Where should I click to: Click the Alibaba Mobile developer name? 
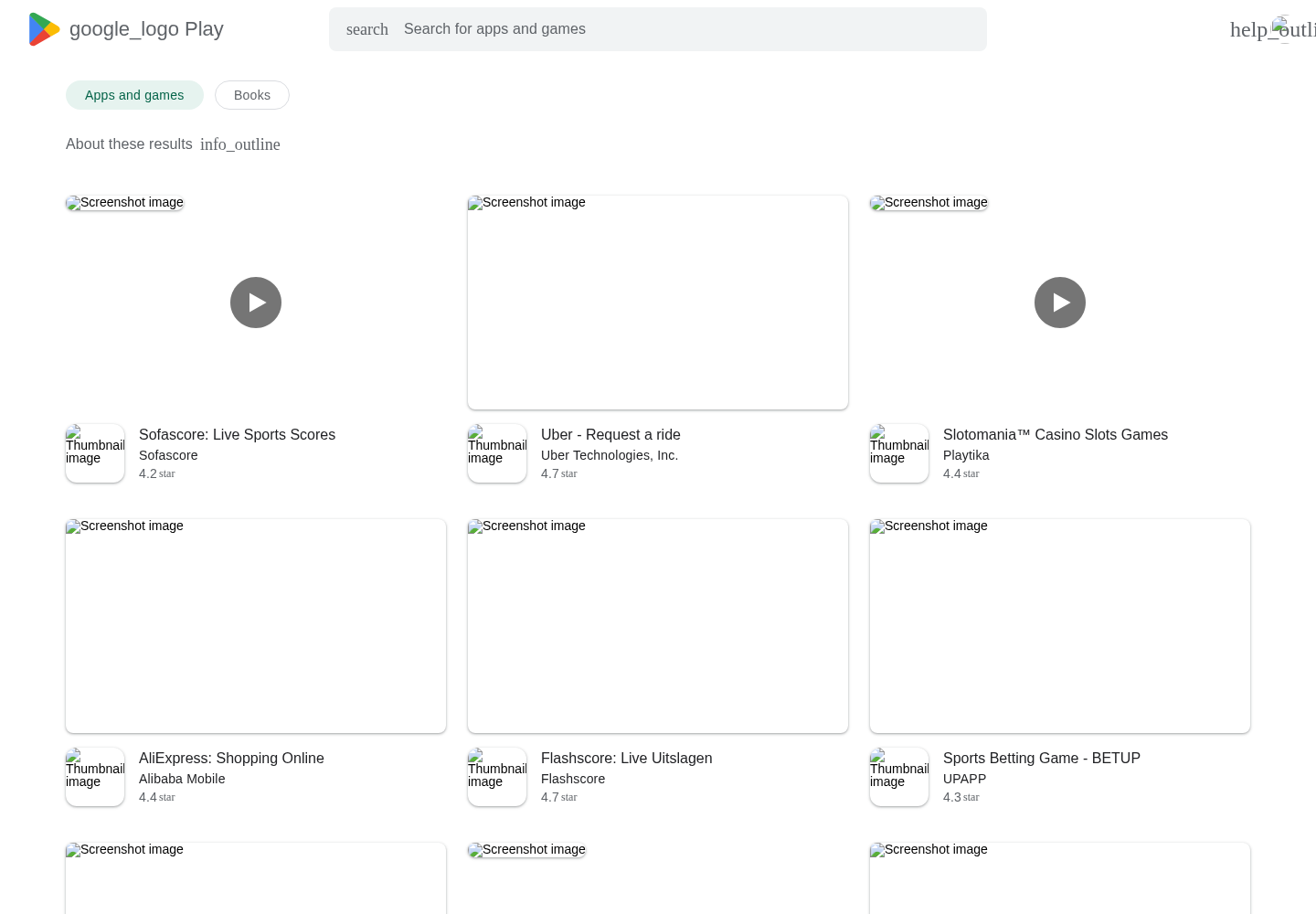(182, 779)
